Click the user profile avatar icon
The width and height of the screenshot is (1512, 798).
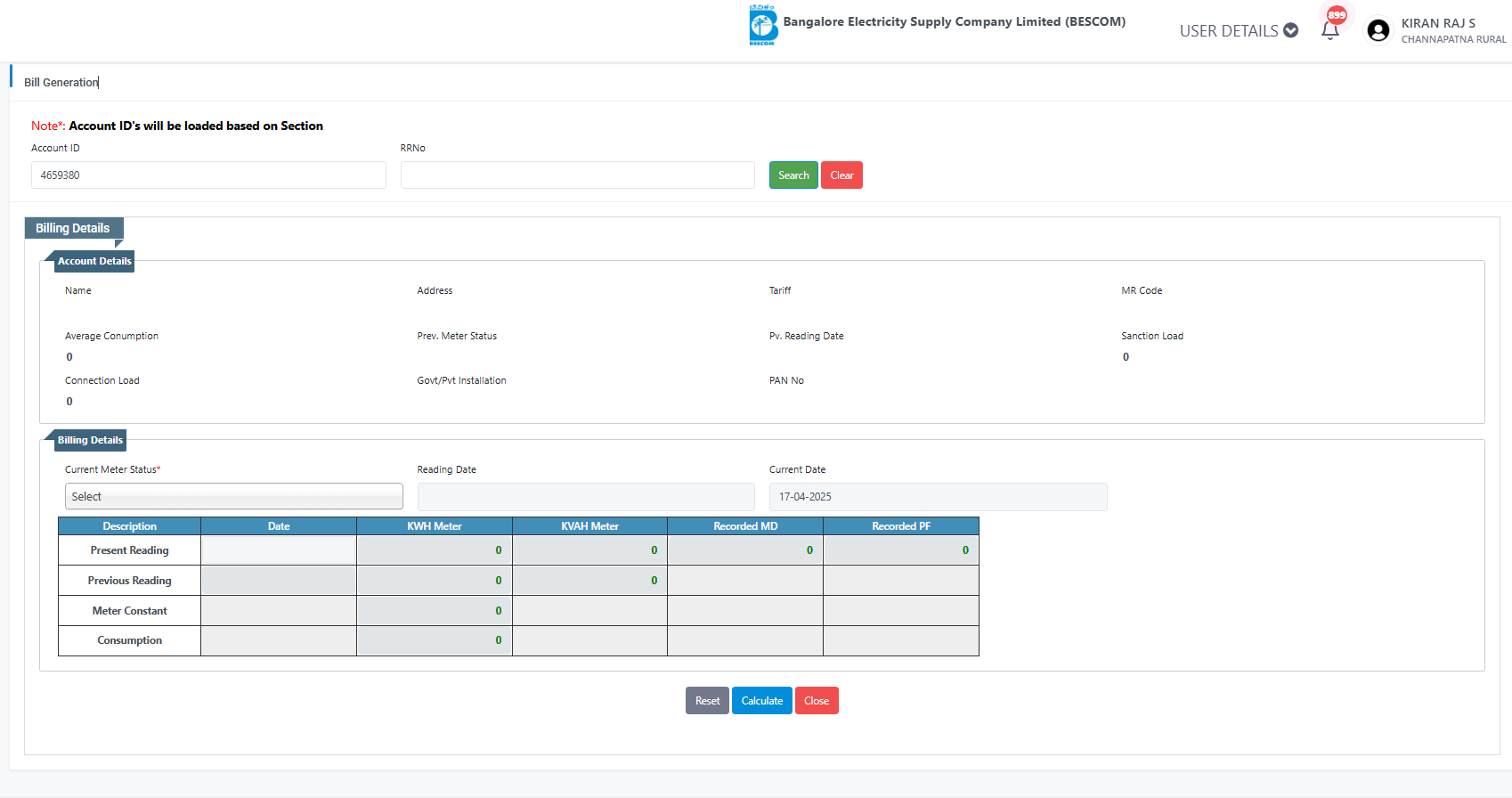(1378, 30)
